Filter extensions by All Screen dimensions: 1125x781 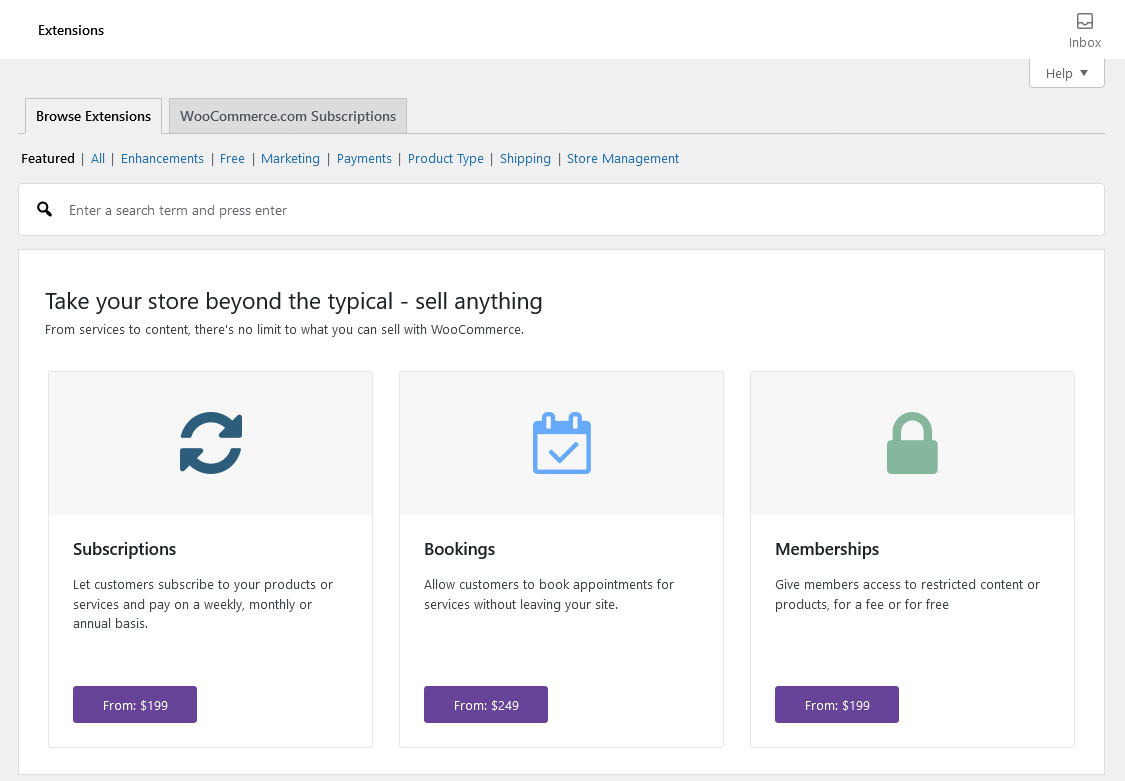tap(98, 158)
